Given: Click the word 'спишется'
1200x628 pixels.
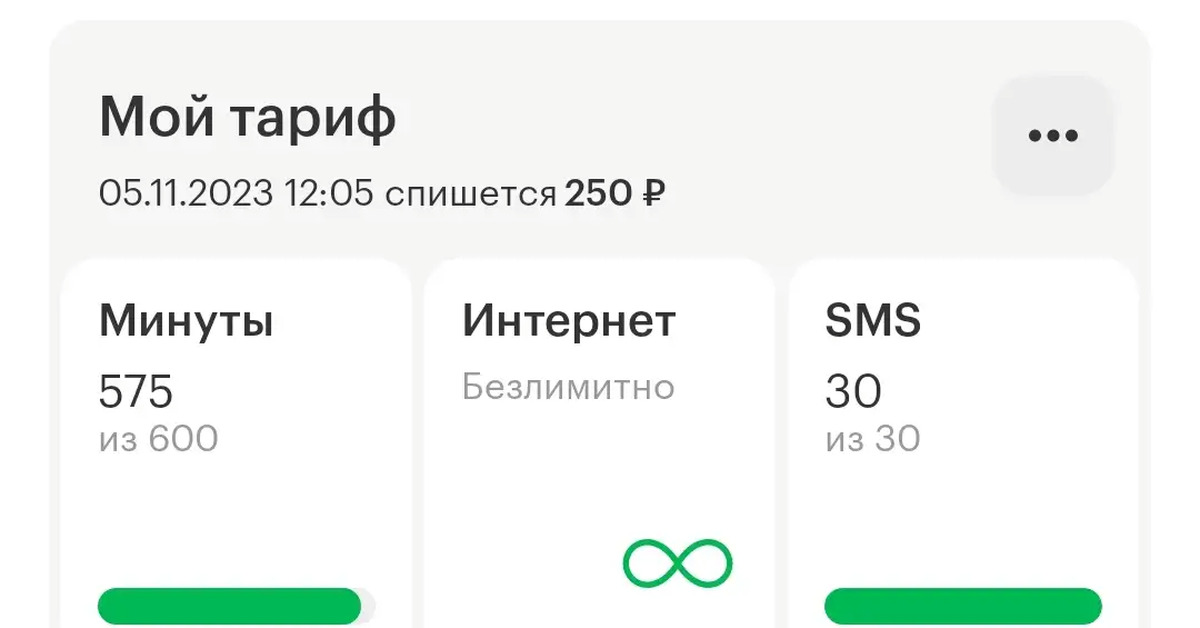Looking at the screenshot, I should click(x=470, y=193).
